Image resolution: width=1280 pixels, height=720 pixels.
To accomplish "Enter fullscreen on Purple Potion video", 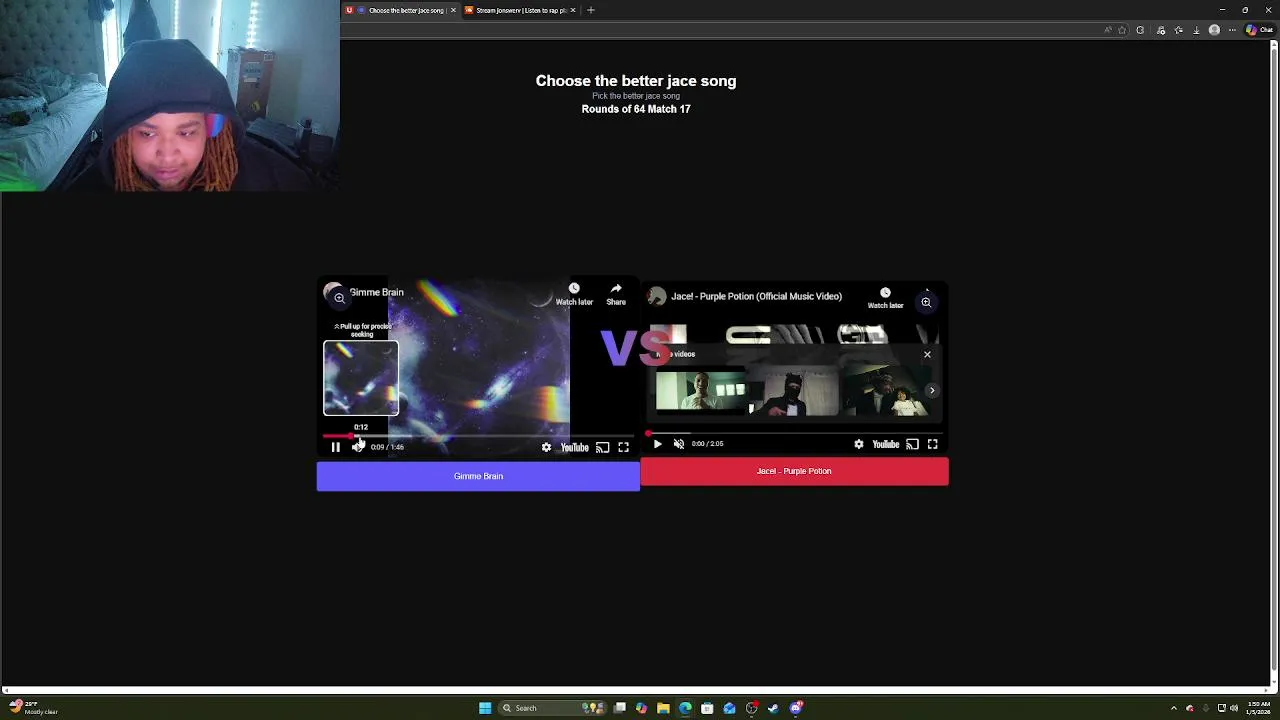I will point(932,444).
